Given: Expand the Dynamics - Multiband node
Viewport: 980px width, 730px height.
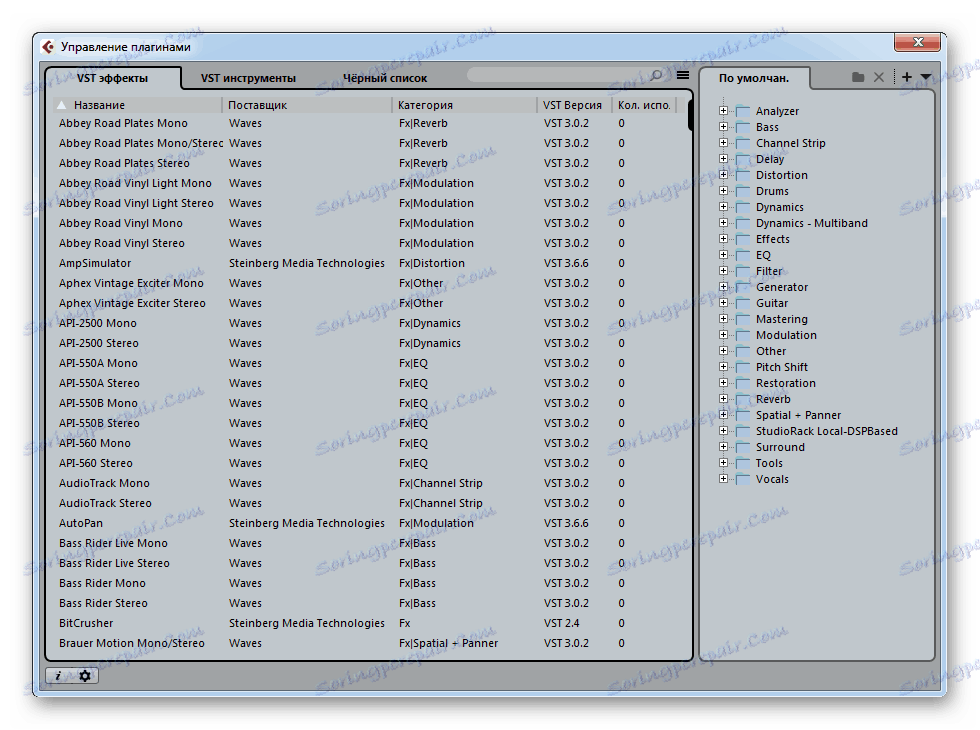Looking at the screenshot, I should (x=723, y=222).
